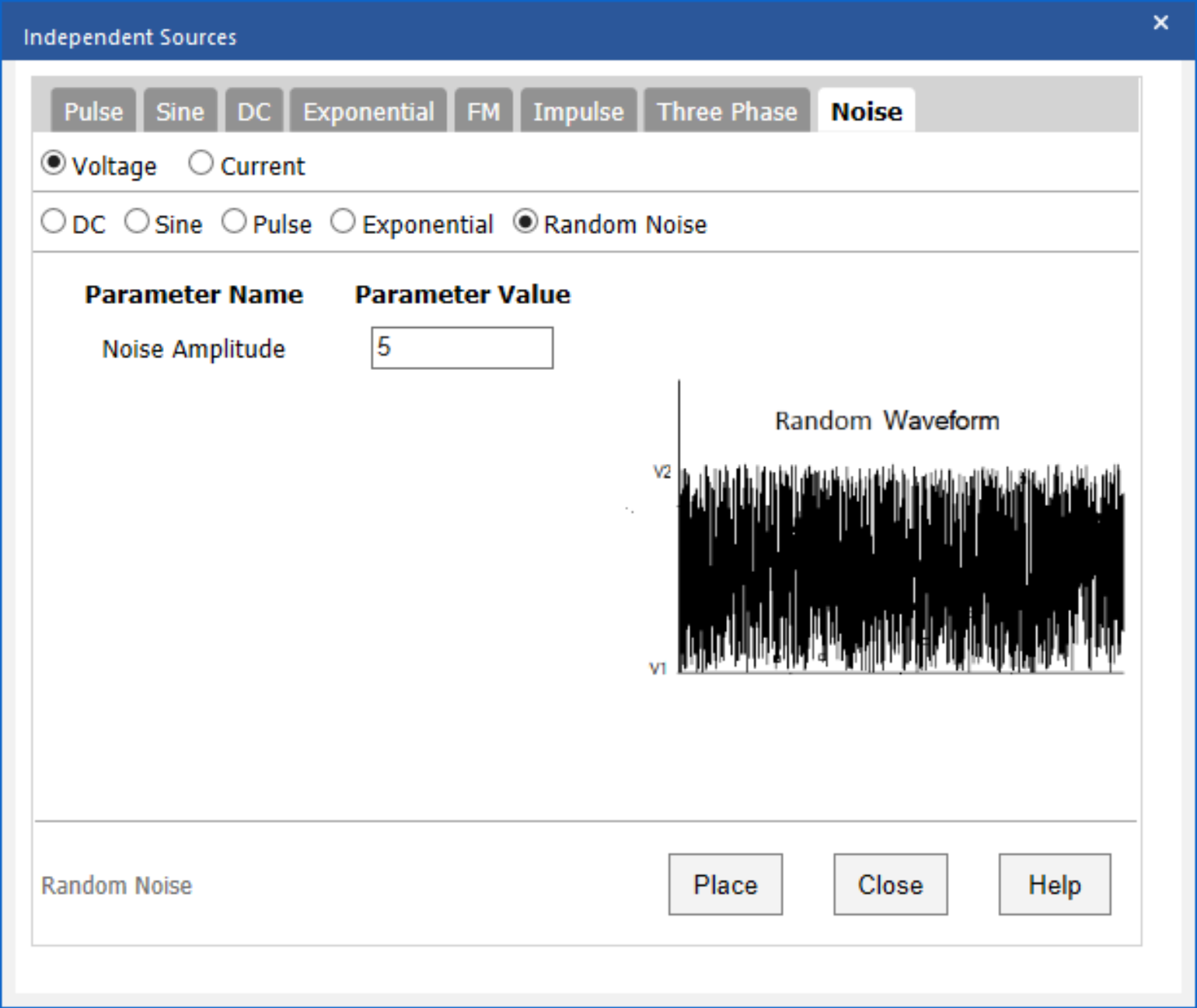Click the Parameter Value heading
The width and height of the screenshot is (1197, 1008).
coord(462,295)
